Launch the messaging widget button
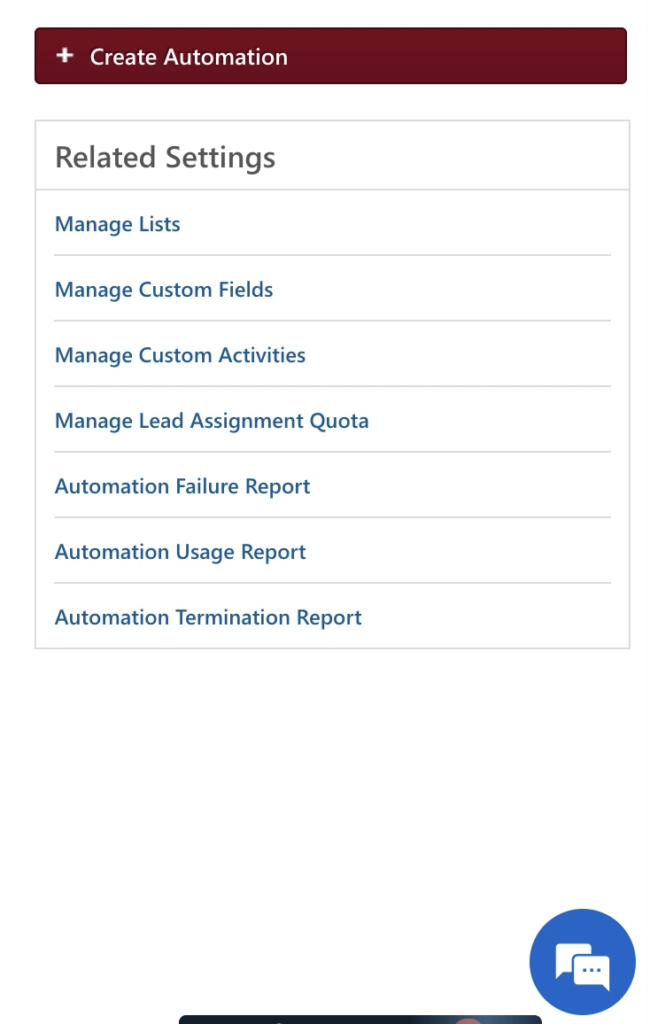 [582, 961]
